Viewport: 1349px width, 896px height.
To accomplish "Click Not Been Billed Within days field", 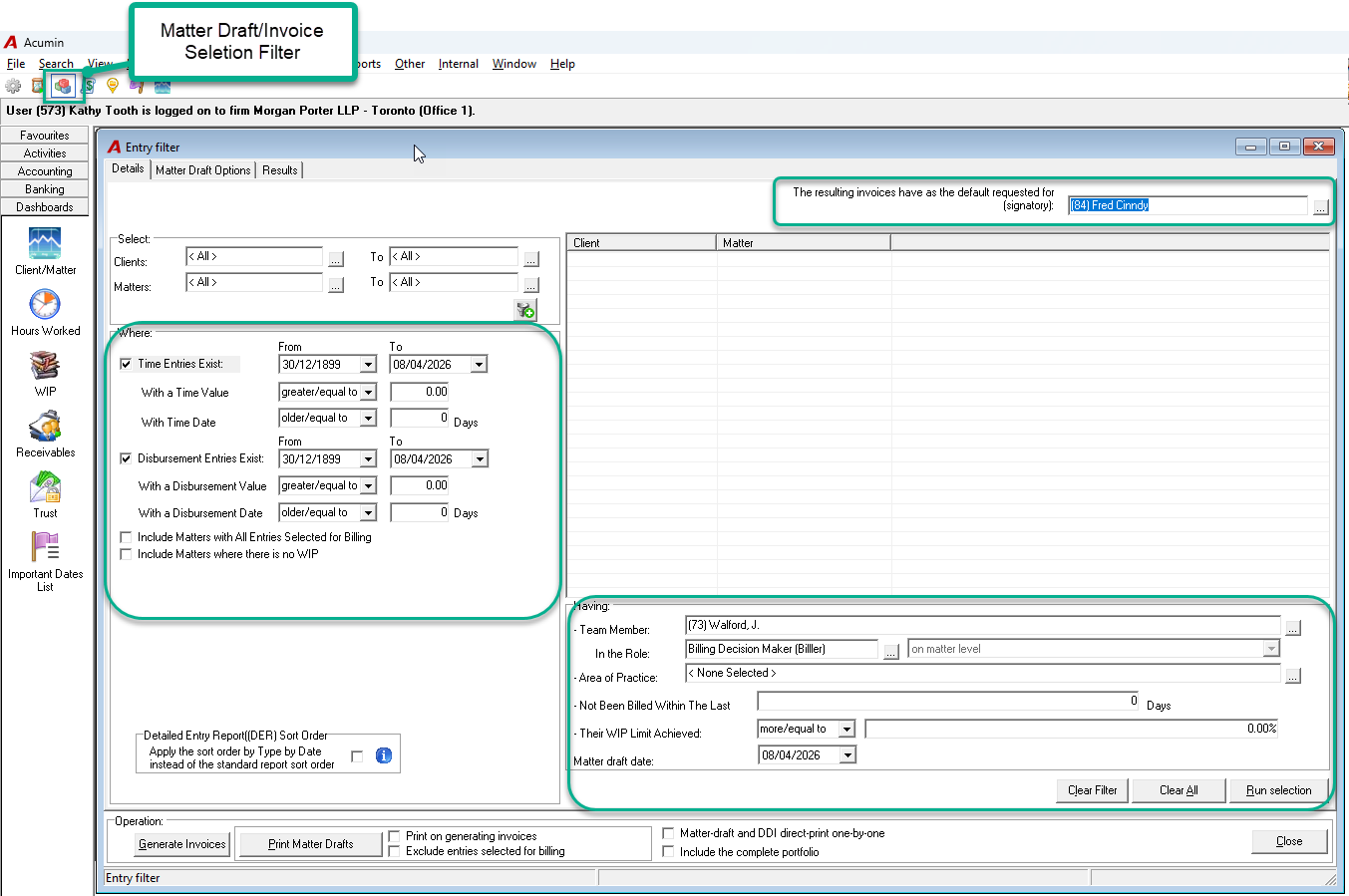I will (x=948, y=702).
